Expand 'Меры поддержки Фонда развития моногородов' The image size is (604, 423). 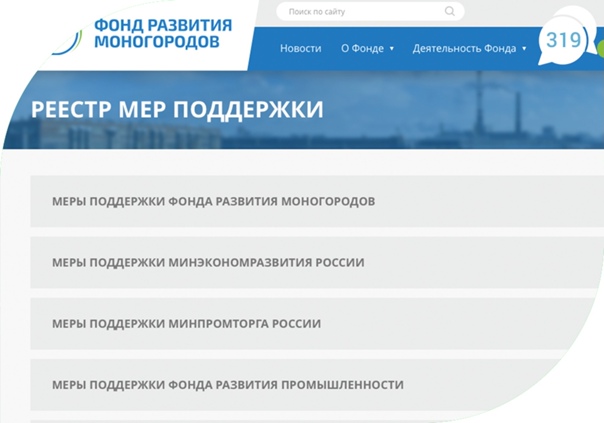[x=317, y=201]
